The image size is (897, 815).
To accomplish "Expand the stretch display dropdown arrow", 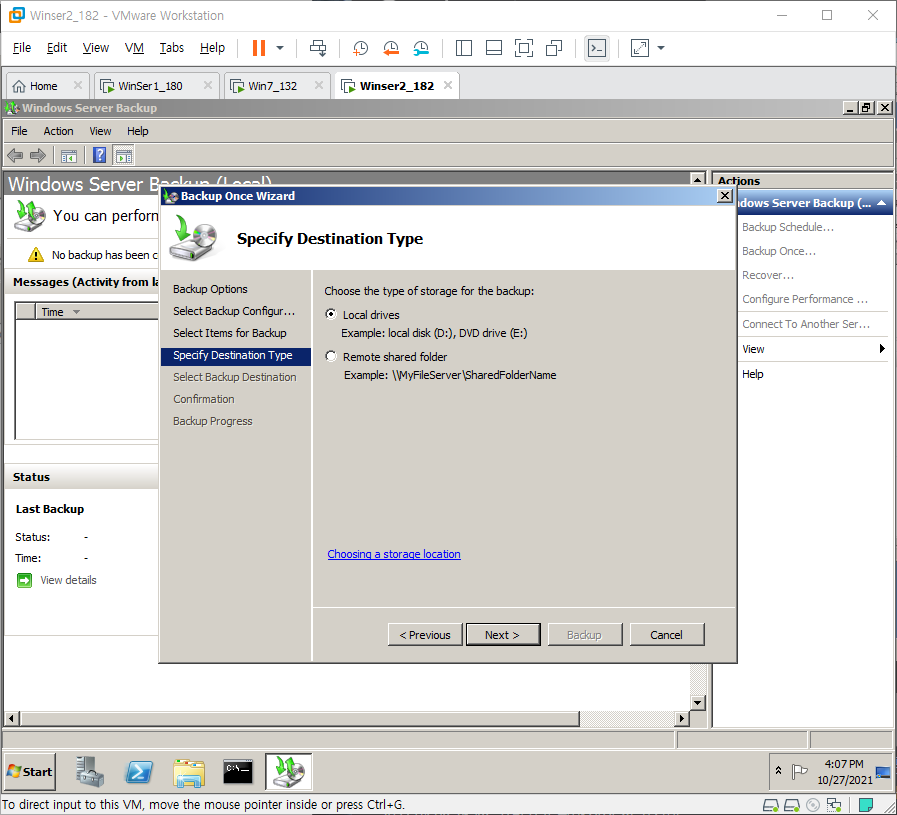I will (661, 48).
